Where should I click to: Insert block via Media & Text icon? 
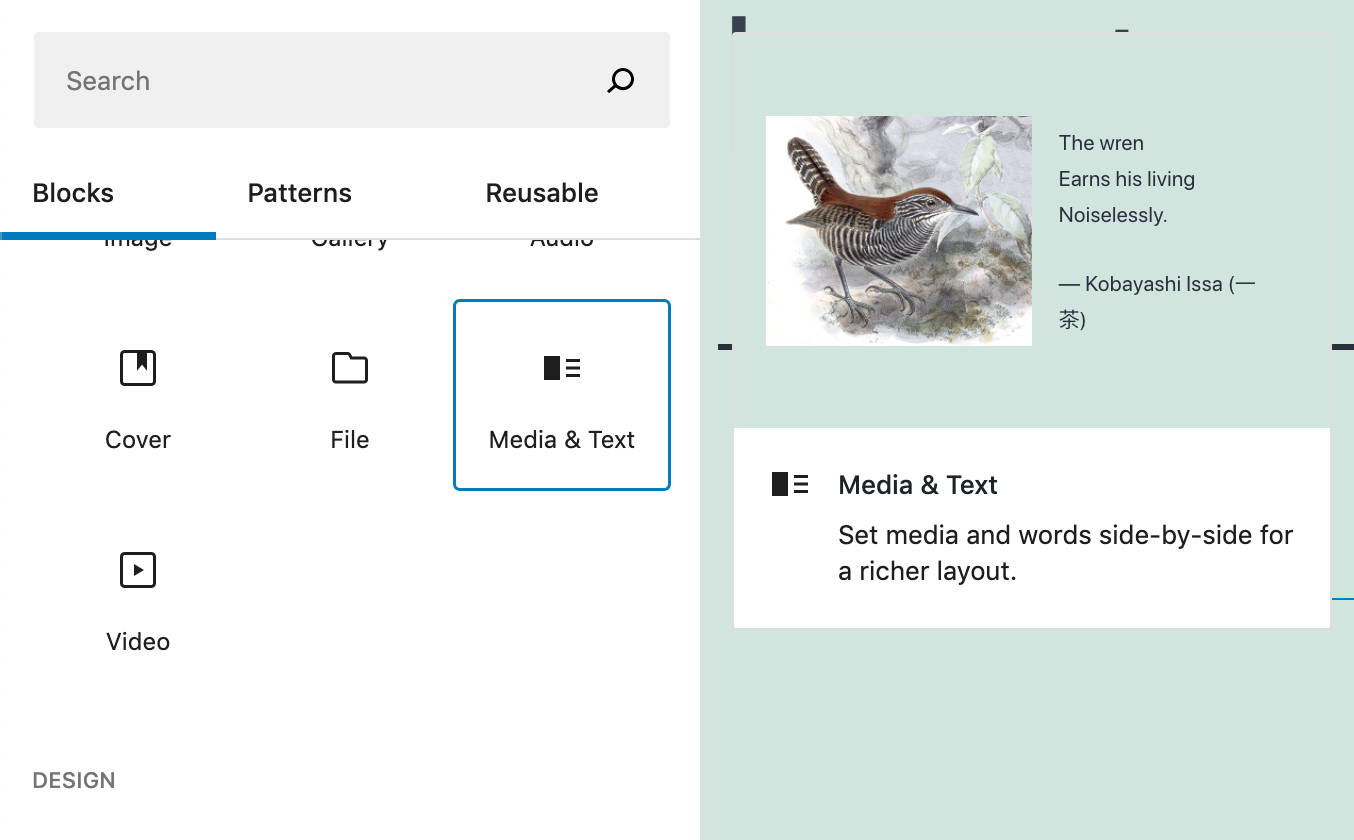click(x=562, y=368)
